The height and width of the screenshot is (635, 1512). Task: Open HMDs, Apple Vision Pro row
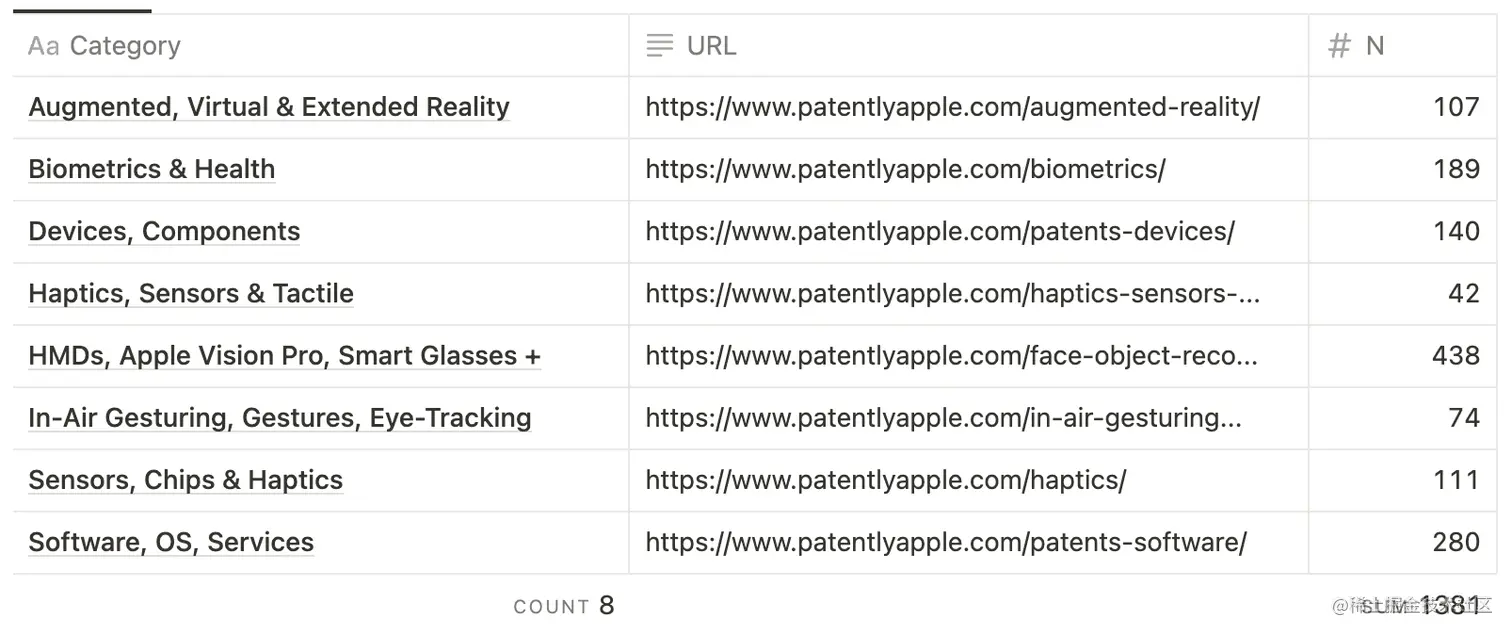(x=284, y=355)
